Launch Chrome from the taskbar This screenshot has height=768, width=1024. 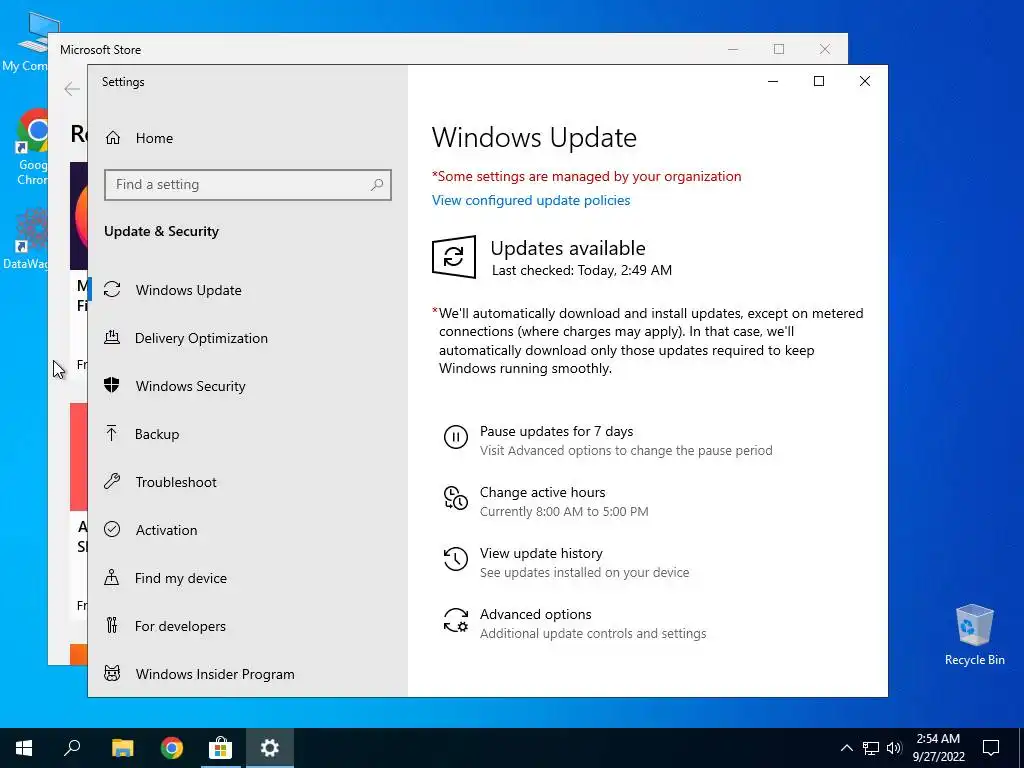pyautogui.click(x=172, y=748)
